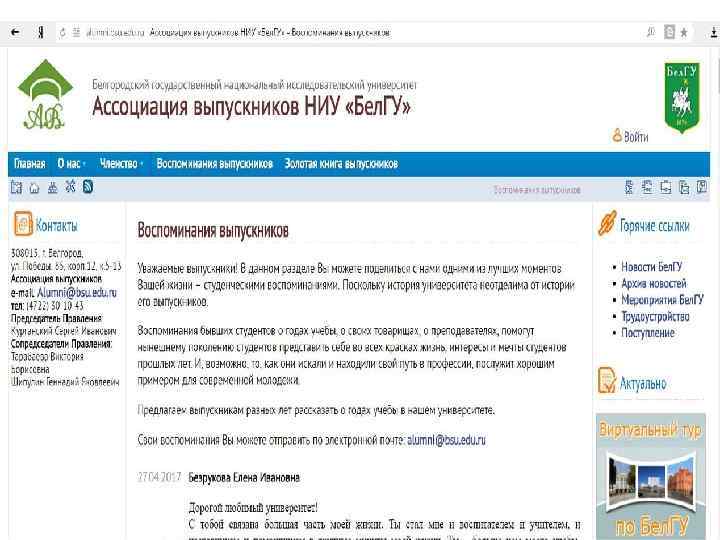Click the address line "308015, г. Белгород"
Screen dimensions: 720x540
[47, 253]
